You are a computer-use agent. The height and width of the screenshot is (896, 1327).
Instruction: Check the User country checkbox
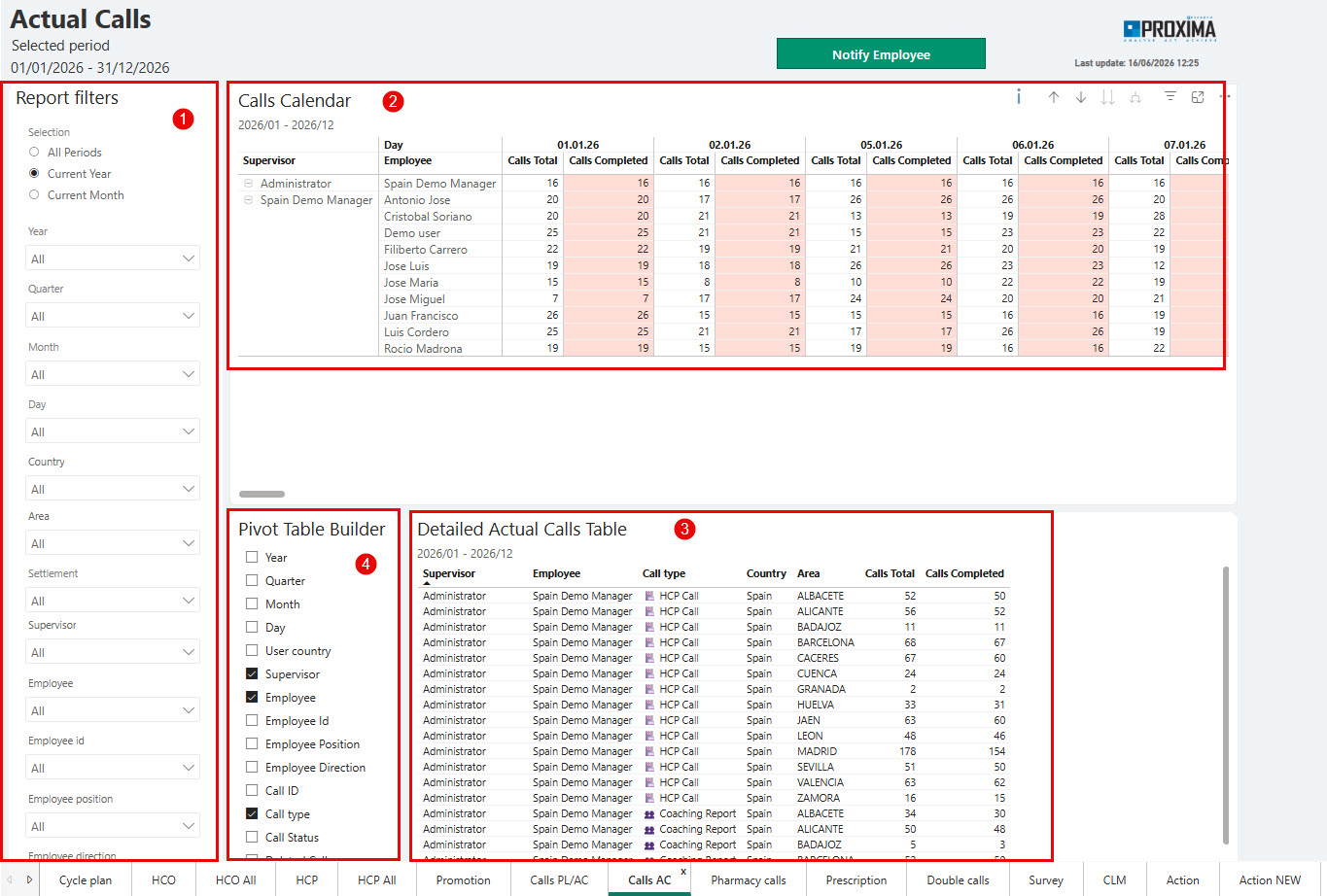(252, 651)
